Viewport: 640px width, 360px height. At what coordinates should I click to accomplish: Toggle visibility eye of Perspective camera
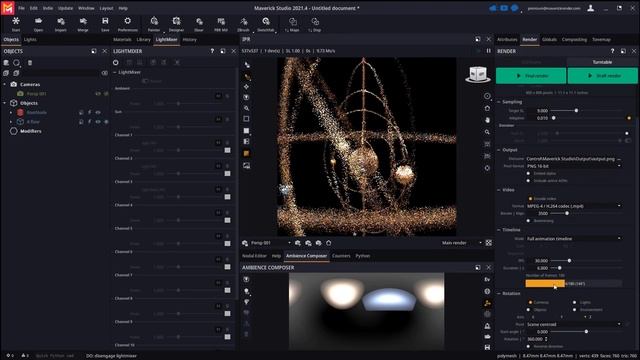(98, 93)
